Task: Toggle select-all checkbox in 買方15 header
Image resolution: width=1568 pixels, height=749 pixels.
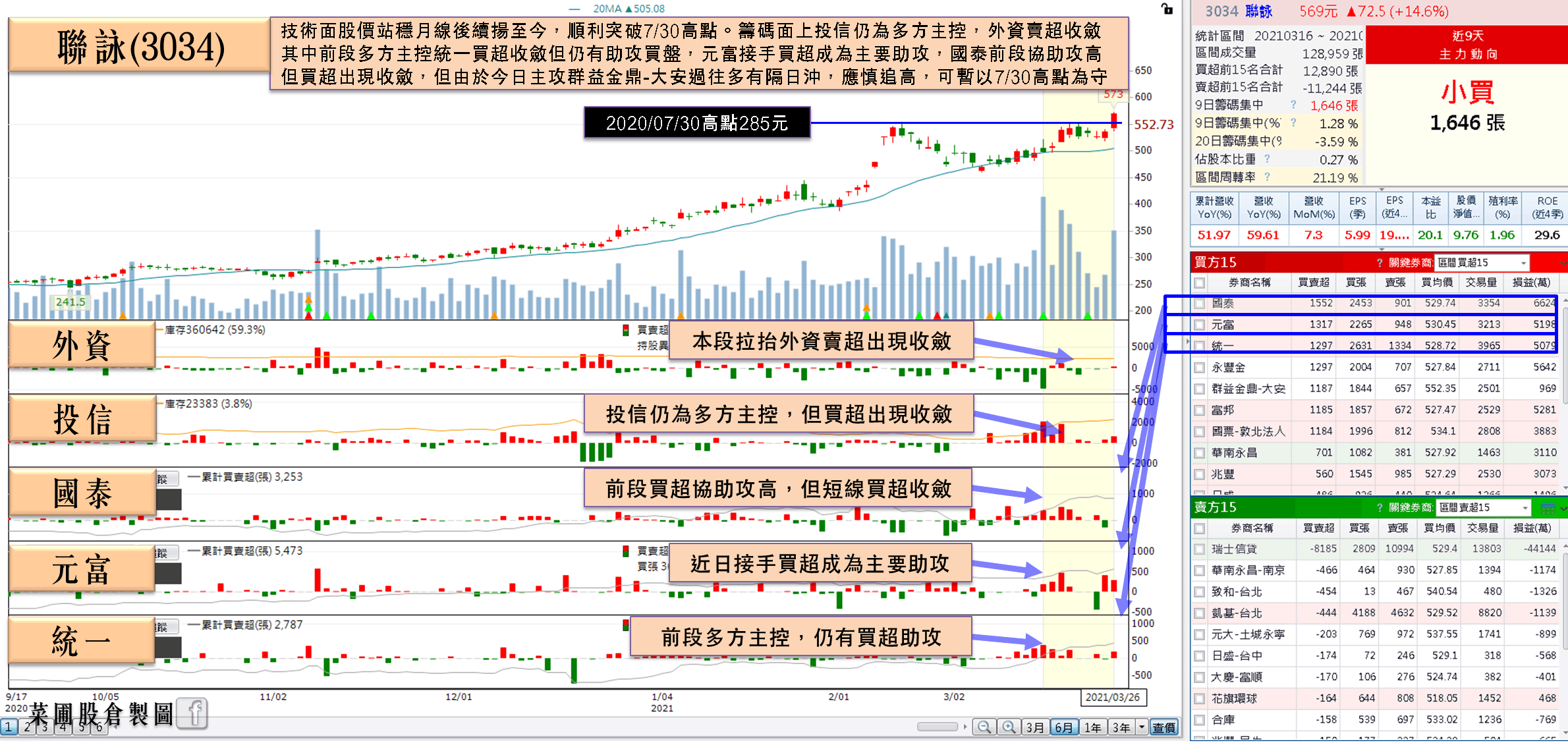Action: coord(1200,283)
